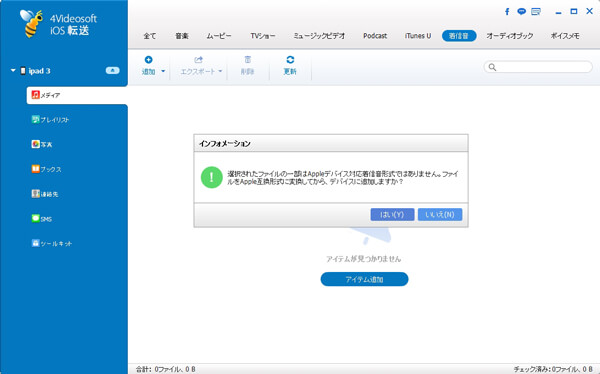The height and width of the screenshot is (374, 600).
Task: Click the 追加 plus icon
Action: (148, 59)
